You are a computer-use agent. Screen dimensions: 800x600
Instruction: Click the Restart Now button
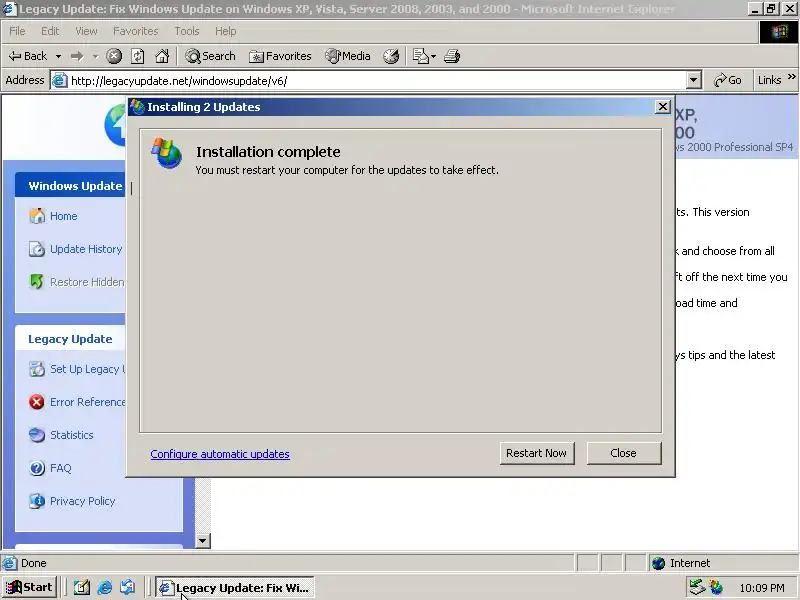pos(537,453)
